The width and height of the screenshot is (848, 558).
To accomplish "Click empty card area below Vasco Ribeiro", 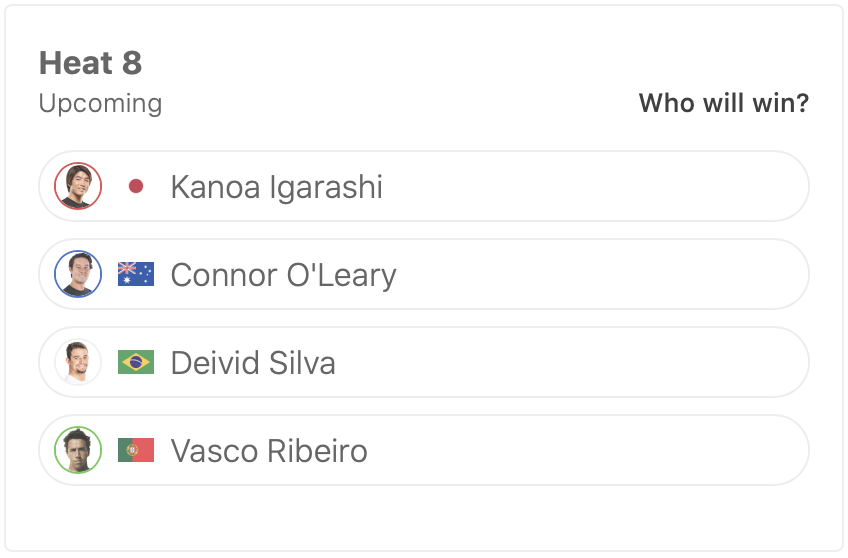I will 424,518.
